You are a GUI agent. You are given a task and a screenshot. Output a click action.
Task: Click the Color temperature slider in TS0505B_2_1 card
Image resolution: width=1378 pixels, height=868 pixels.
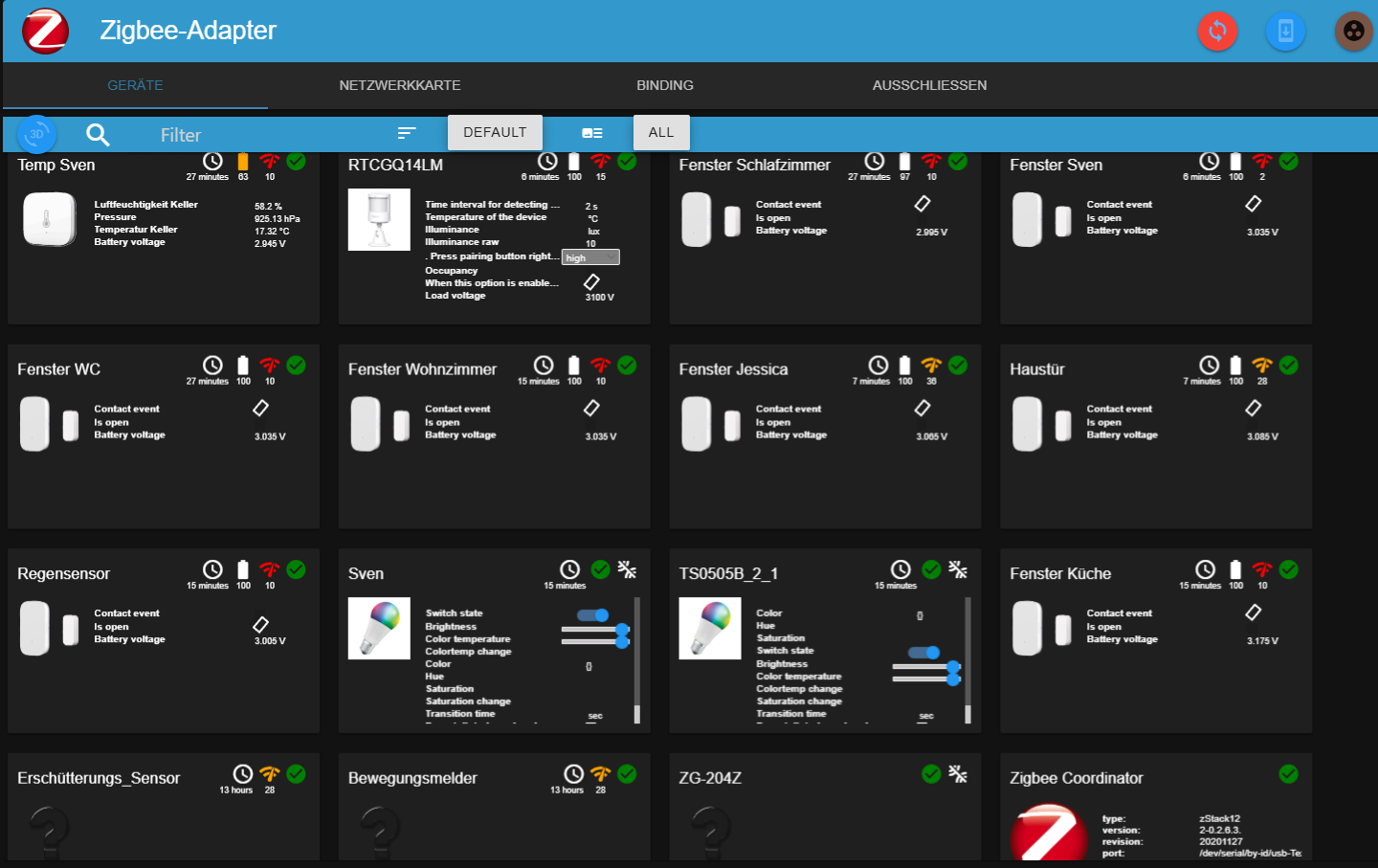click(926, 679)
